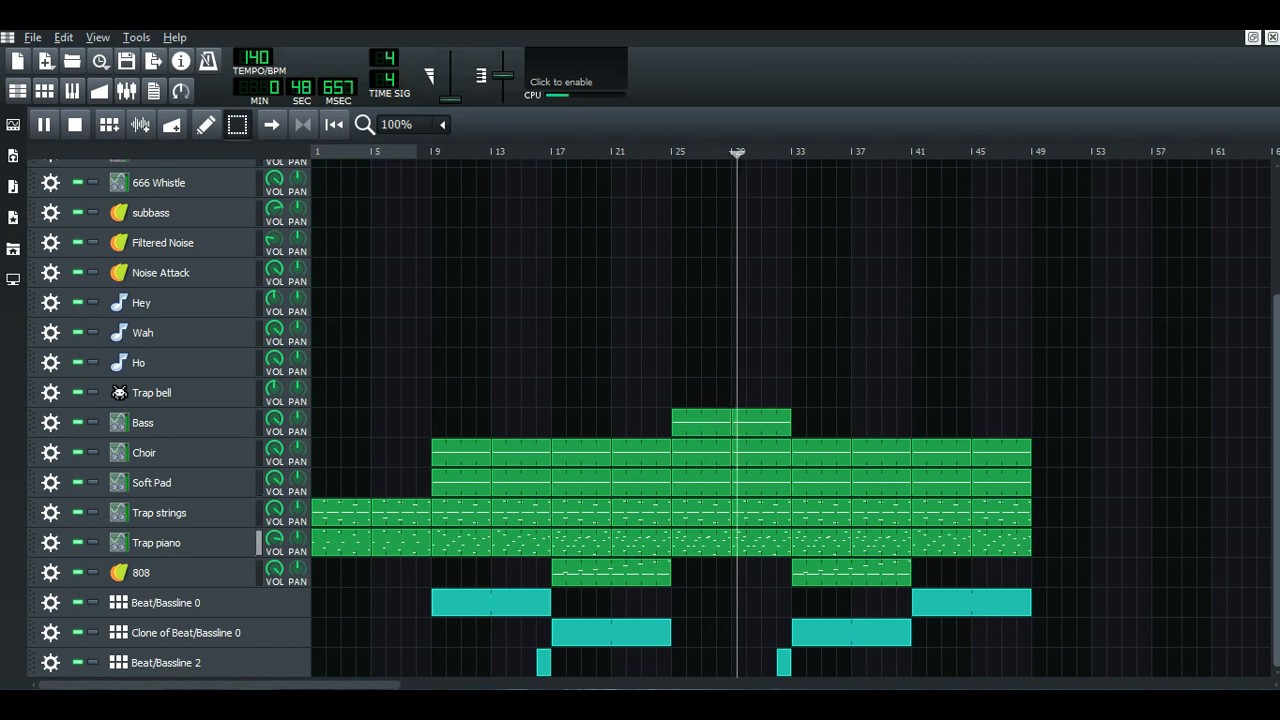Viewport: 1280px width, 720px height.
Task: Open the gear menu for Hey track
Action: pyautogui.click(x=50, y=303)
